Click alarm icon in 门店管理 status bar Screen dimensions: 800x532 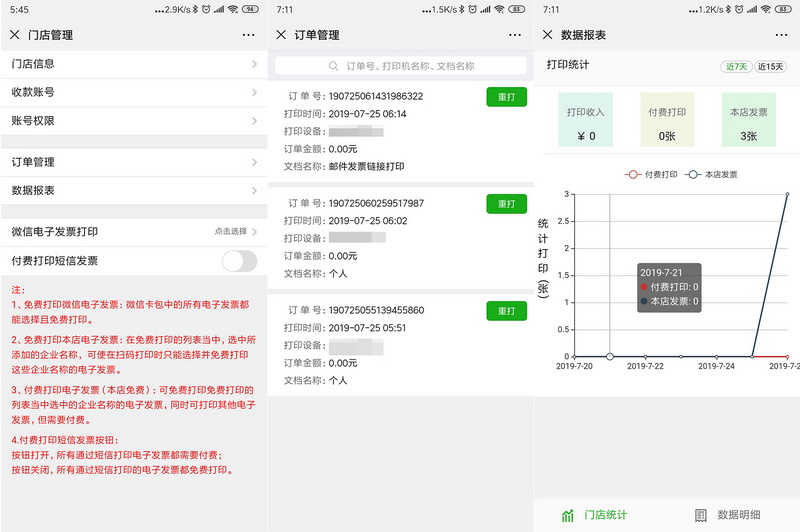(206, 9)
